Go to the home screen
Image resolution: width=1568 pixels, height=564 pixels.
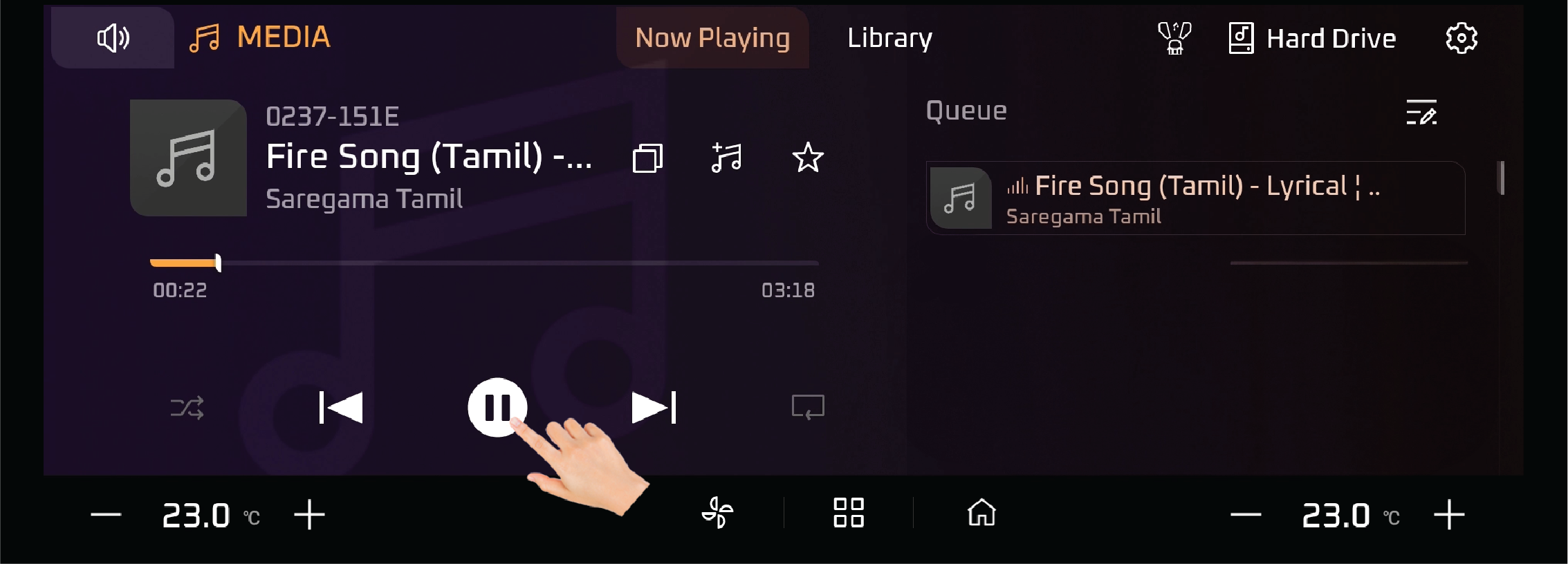[x=981, y=513]
